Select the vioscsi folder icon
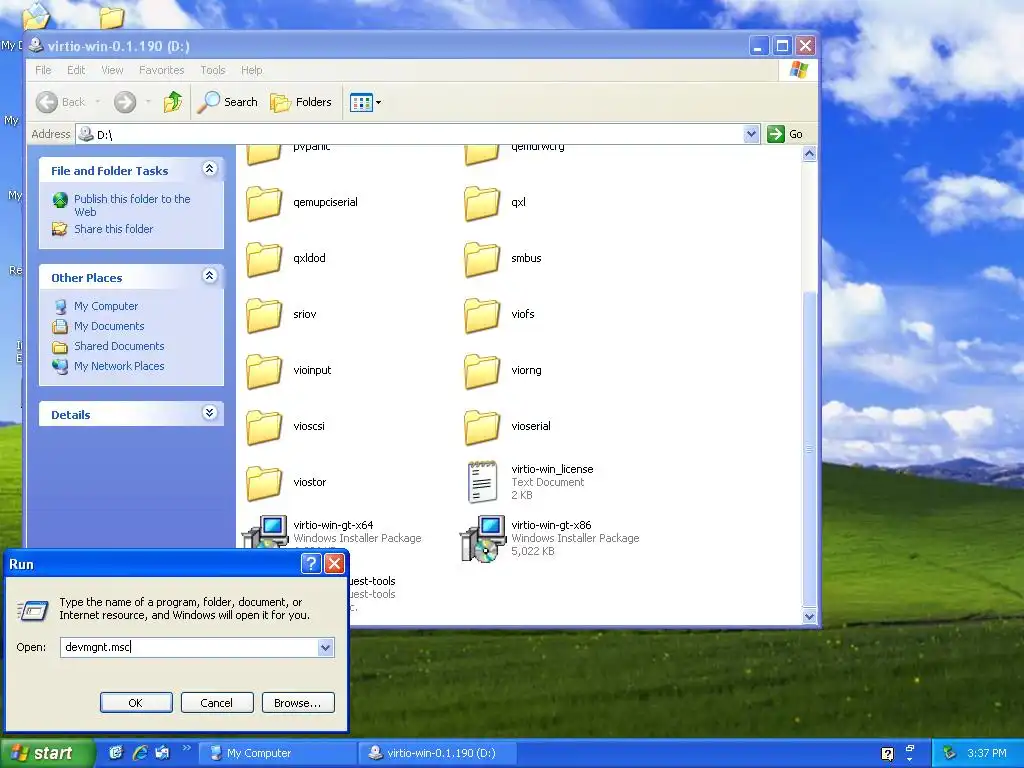 264,428
